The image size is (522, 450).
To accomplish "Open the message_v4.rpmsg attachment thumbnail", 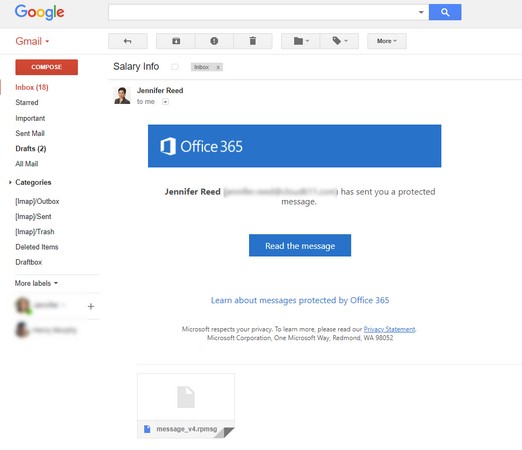I will click(x=186, y=406).
